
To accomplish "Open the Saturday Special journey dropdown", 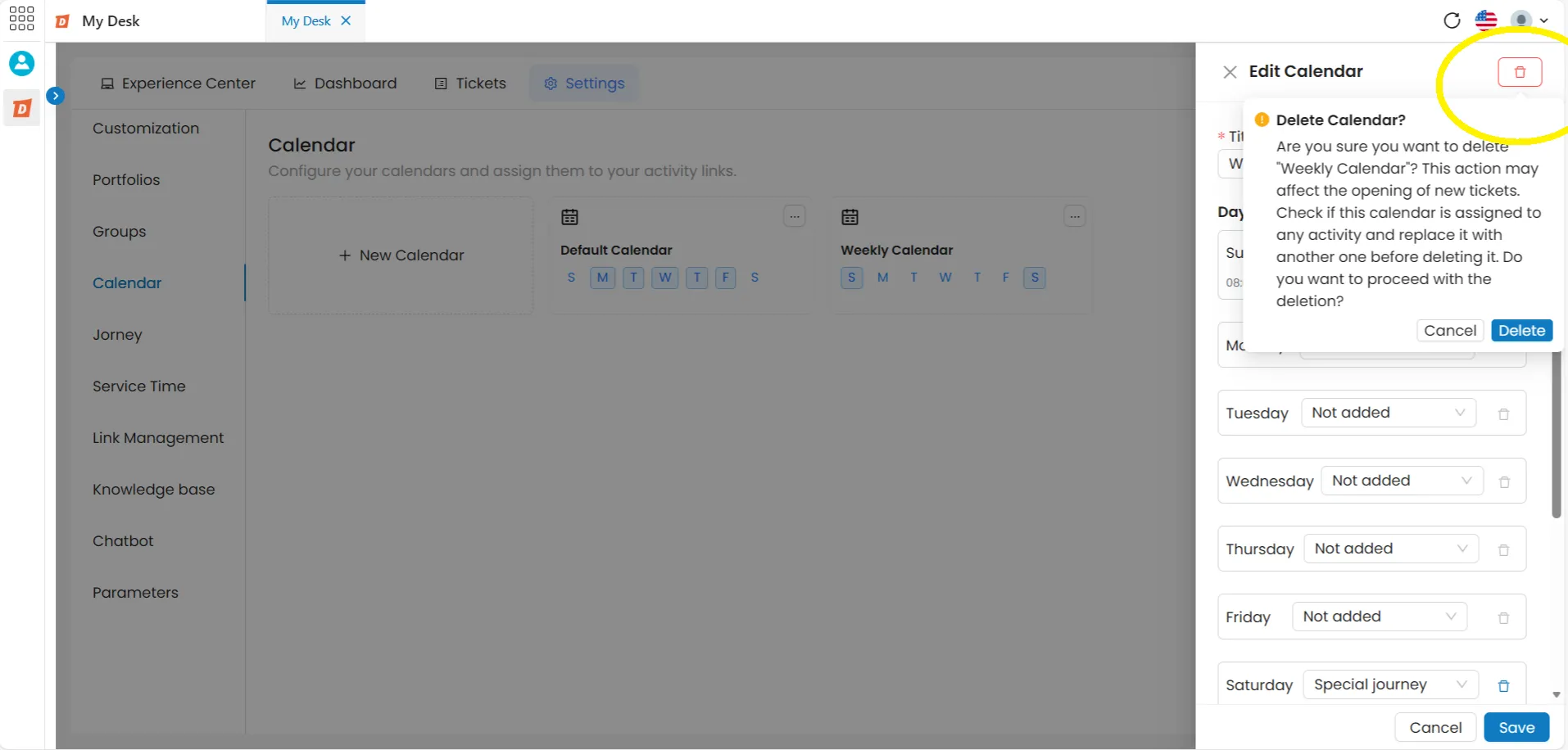I will tap(1390, 684).
